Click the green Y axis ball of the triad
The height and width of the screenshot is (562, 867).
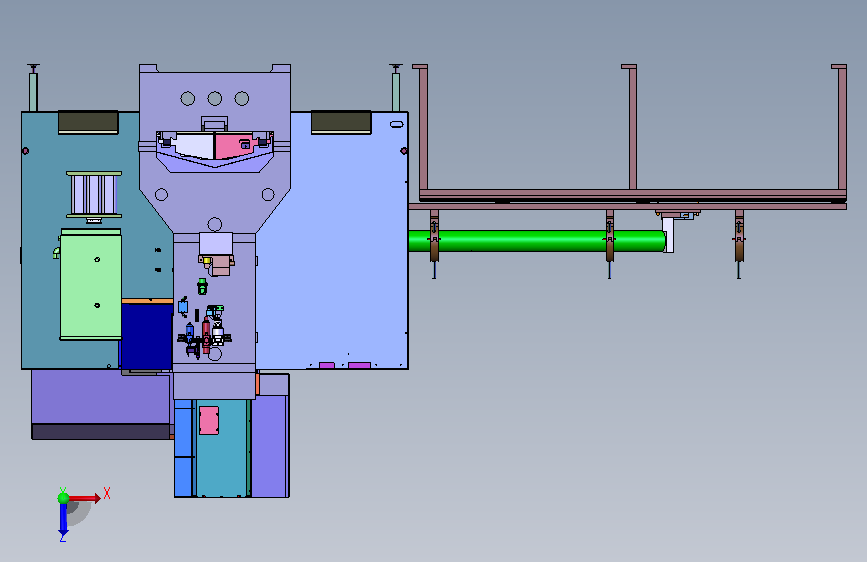click(63, 498)
